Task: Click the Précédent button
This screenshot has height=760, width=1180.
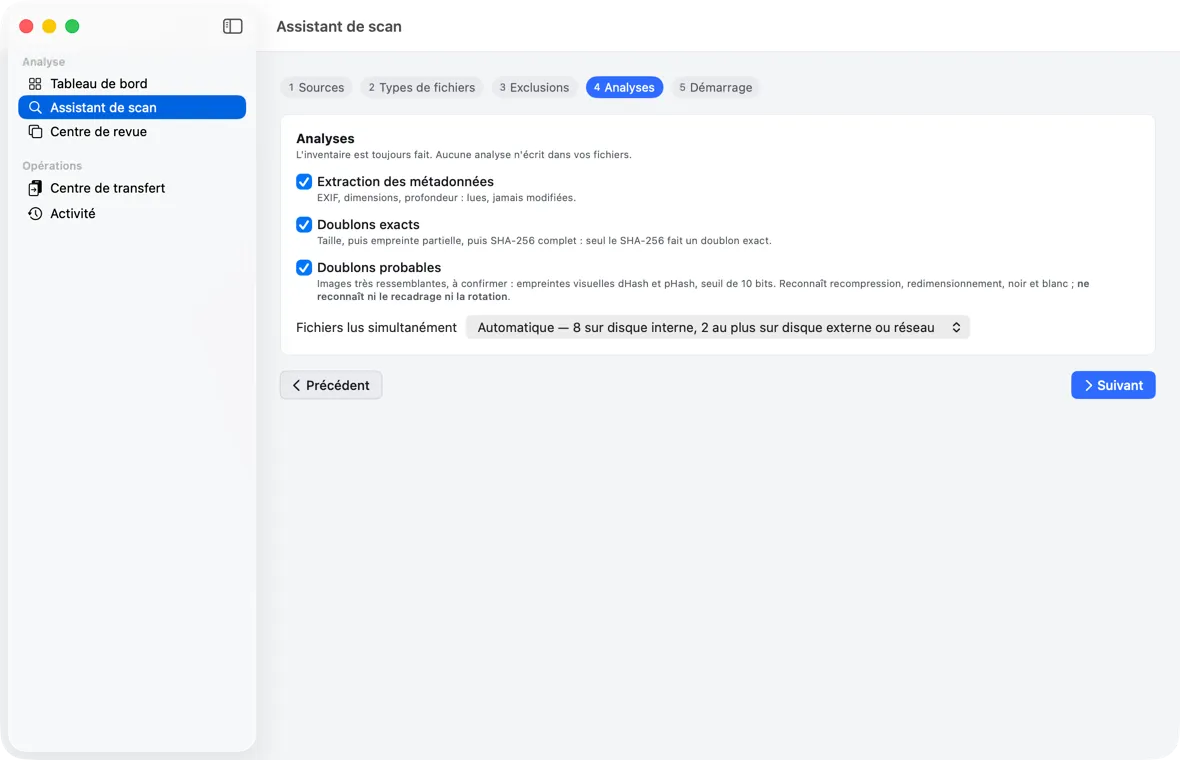Action: coord(331,385)
